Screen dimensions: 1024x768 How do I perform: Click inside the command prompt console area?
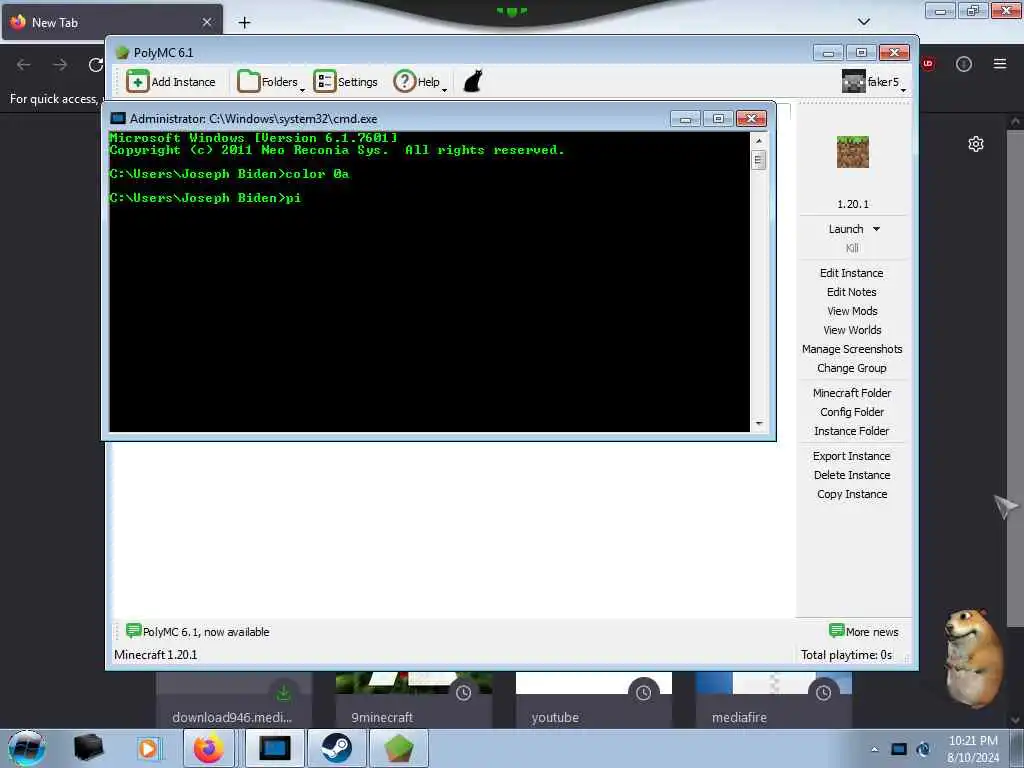point(429,281)
